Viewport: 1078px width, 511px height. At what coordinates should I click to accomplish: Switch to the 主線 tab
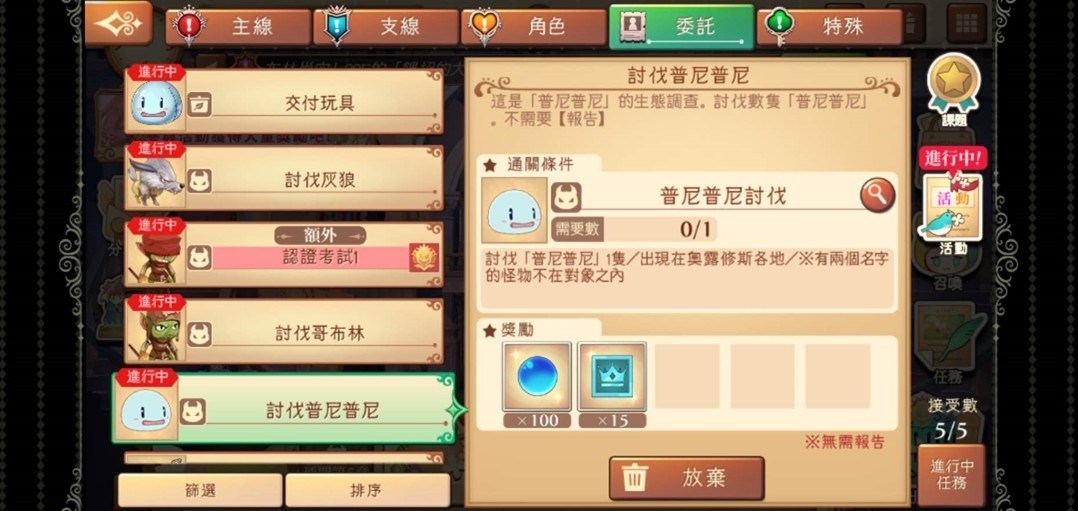click(x=239, y=27)
